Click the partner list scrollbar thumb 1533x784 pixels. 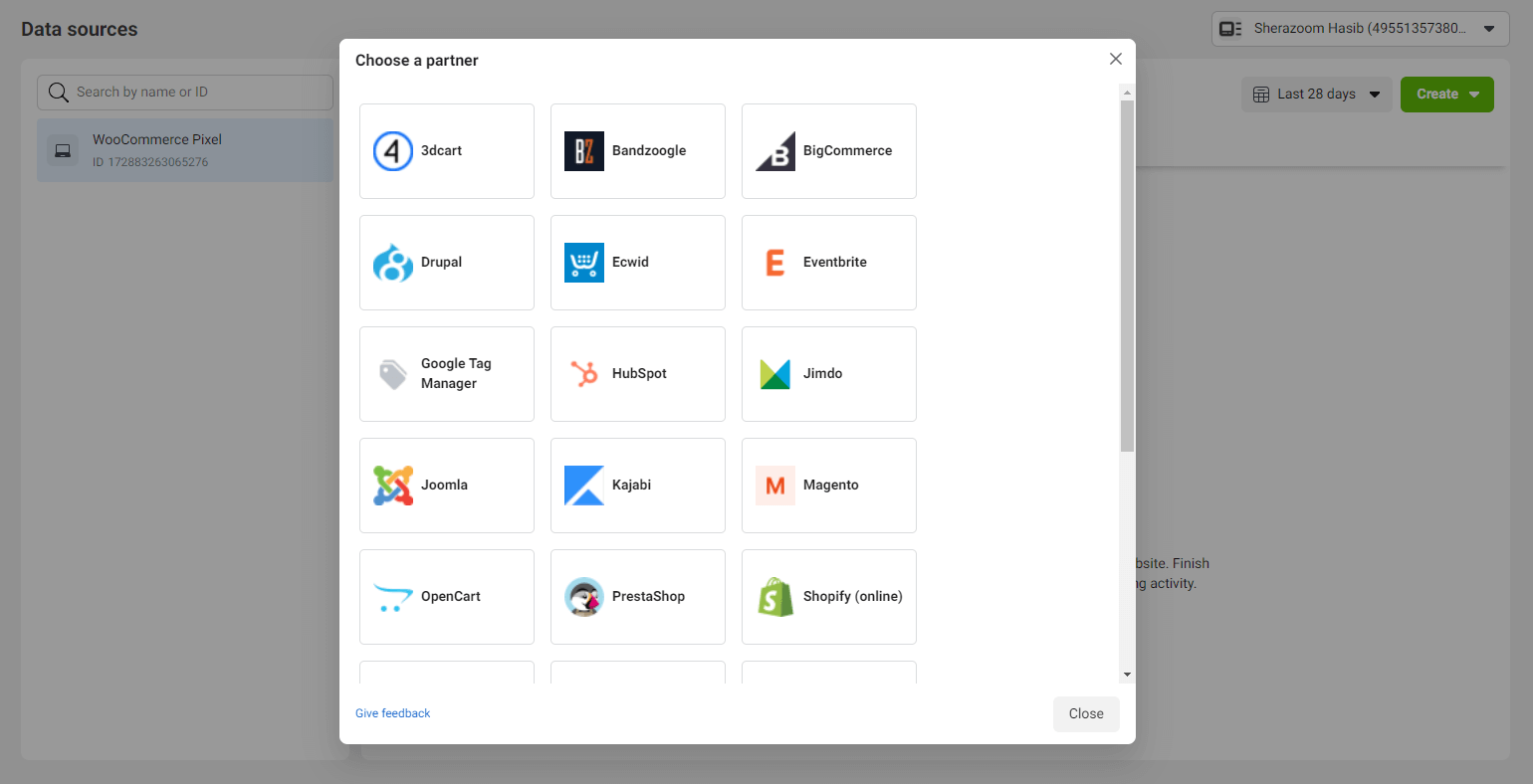(x=1127, y=276)
